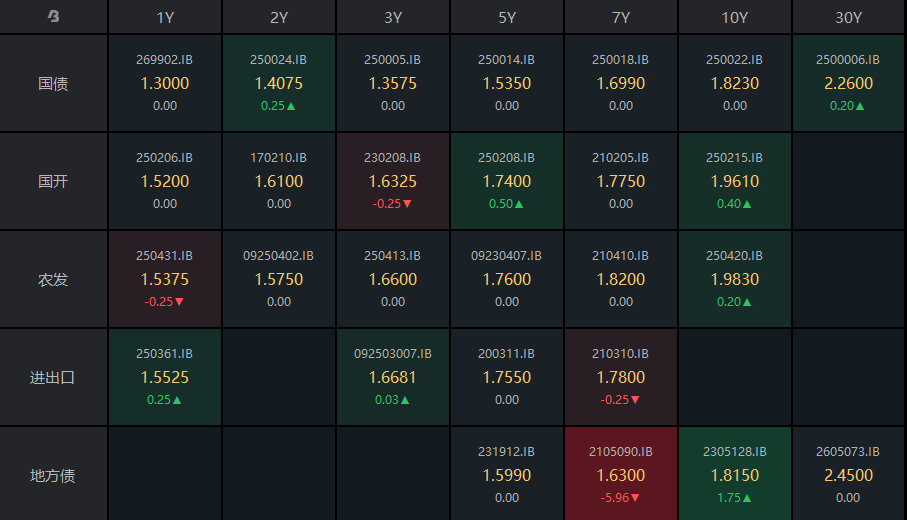This screenshot has width=907, height=520.
Task: Click the 1.6990 yield in the 国债 7Y cell
Action: 621,84
